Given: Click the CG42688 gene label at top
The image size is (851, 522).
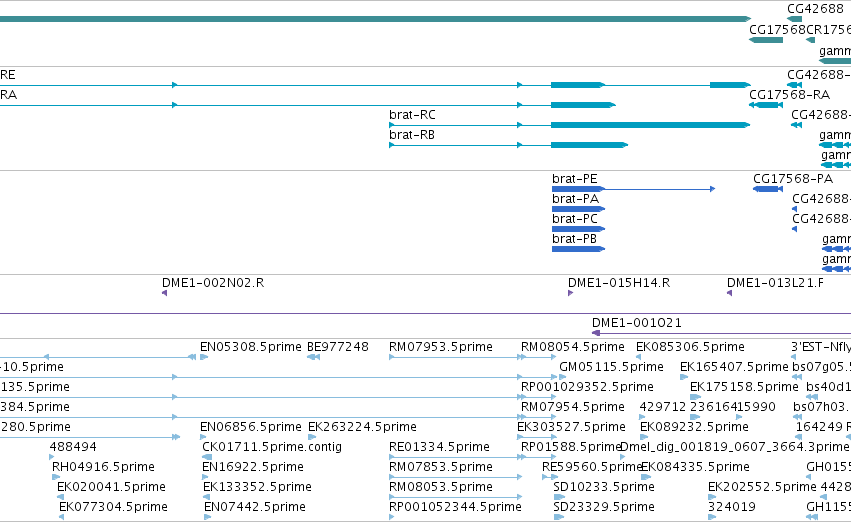Looking at the screenshot, I should pos(815,9).
